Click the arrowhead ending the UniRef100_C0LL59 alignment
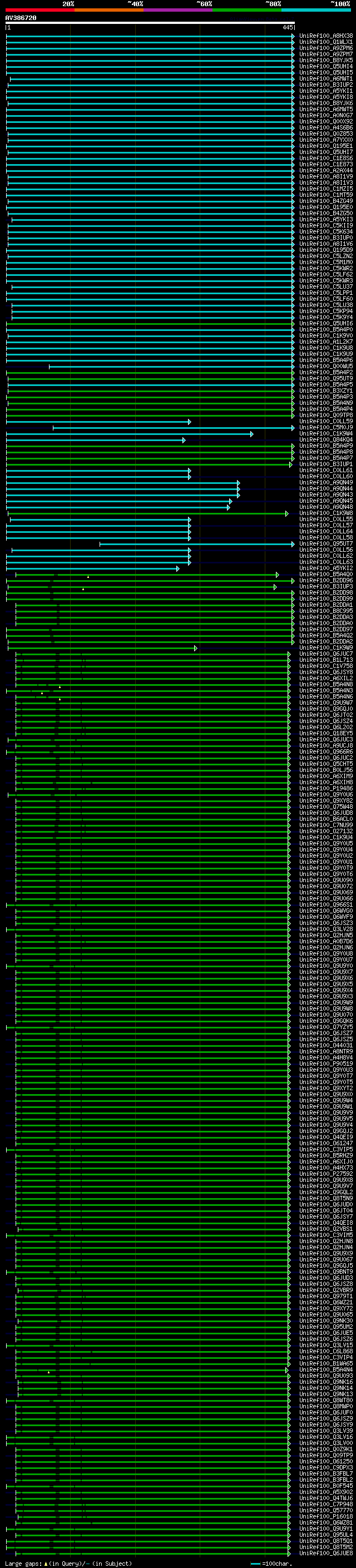The image size is (356, 1568). pyautogui.click(x=189, y=422)
